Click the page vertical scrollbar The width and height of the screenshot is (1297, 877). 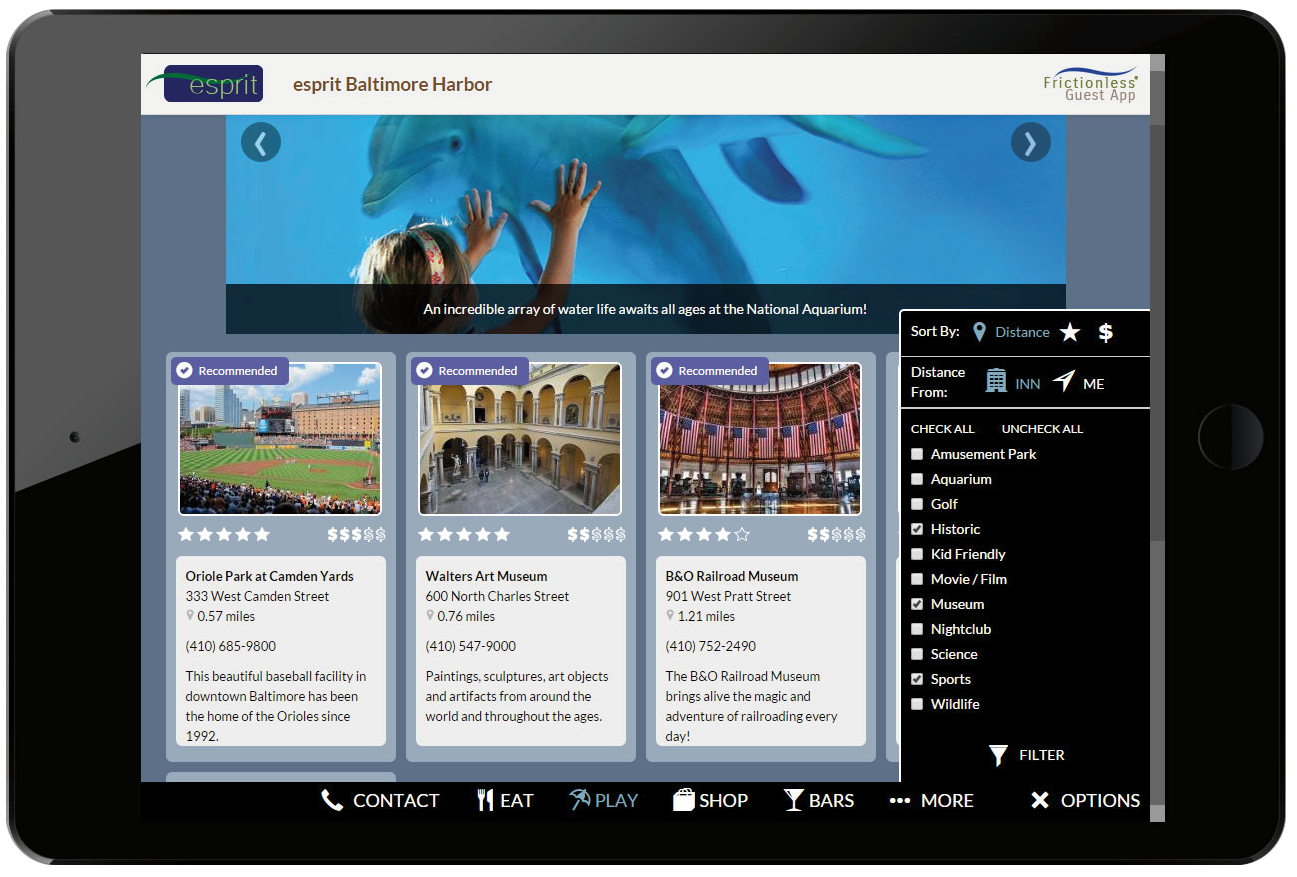point(1157,437)
